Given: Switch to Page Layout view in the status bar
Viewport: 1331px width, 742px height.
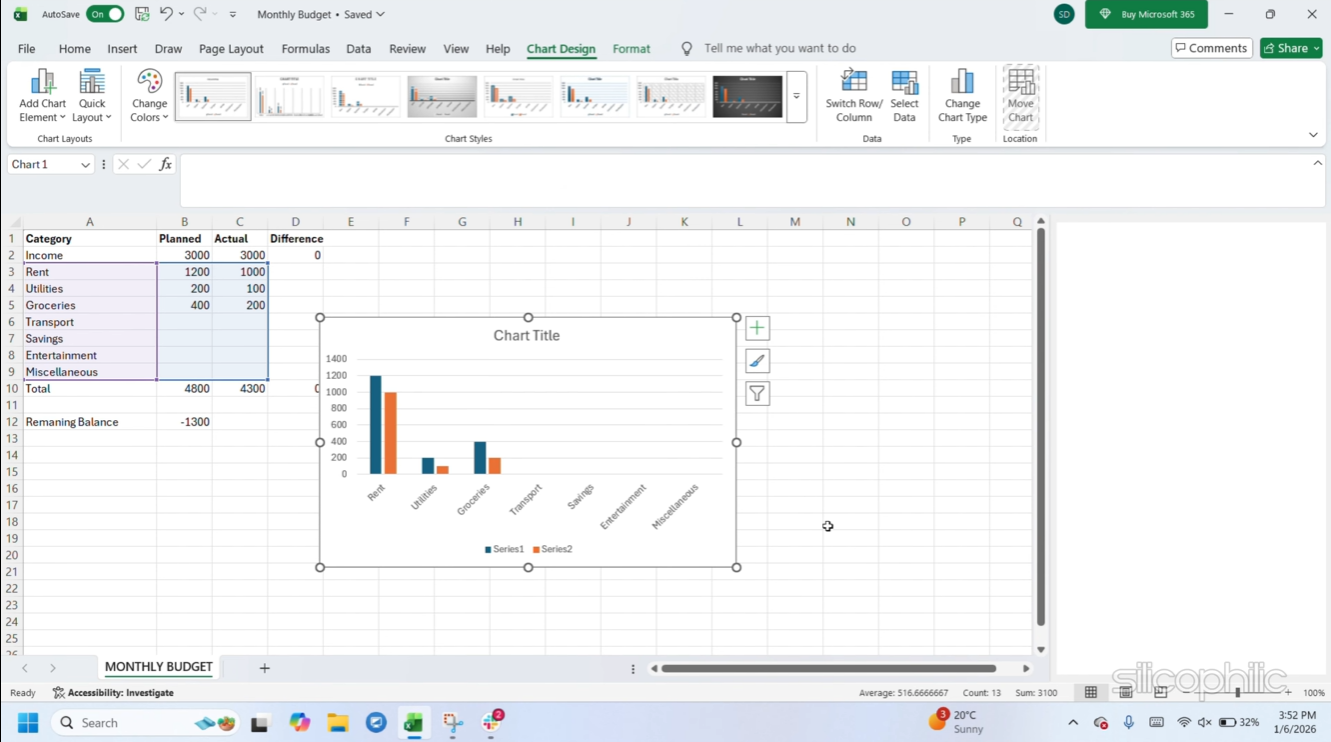Looking at the screenshot, I should point(1125,692).
